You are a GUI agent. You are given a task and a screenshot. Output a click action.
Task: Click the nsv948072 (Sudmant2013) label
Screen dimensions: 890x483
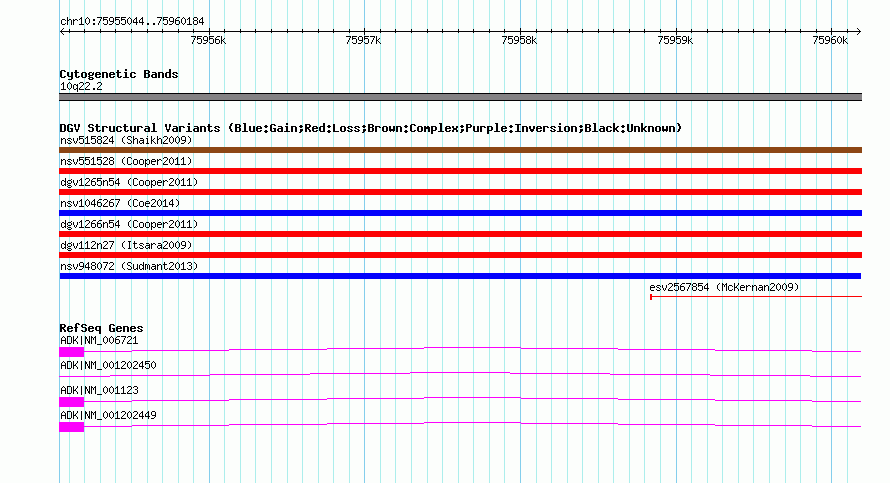pyautogui.click(x=129, y=266)
